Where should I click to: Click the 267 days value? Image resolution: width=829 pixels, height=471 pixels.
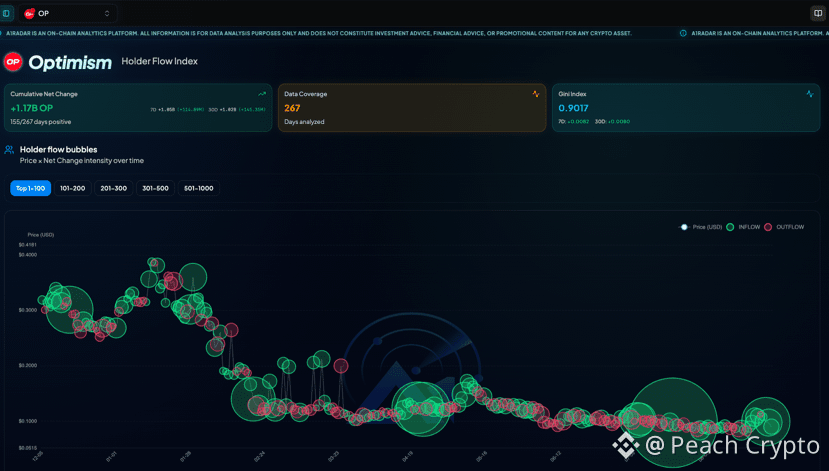292,108
